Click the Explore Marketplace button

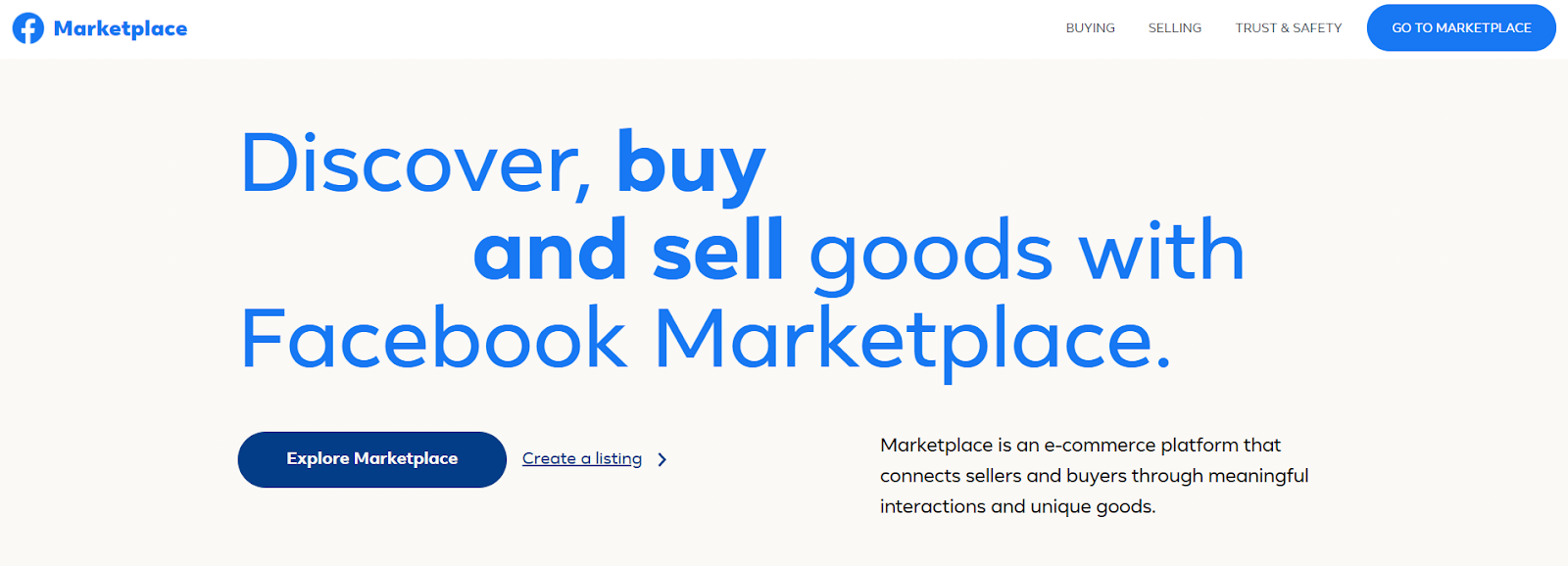372,459
